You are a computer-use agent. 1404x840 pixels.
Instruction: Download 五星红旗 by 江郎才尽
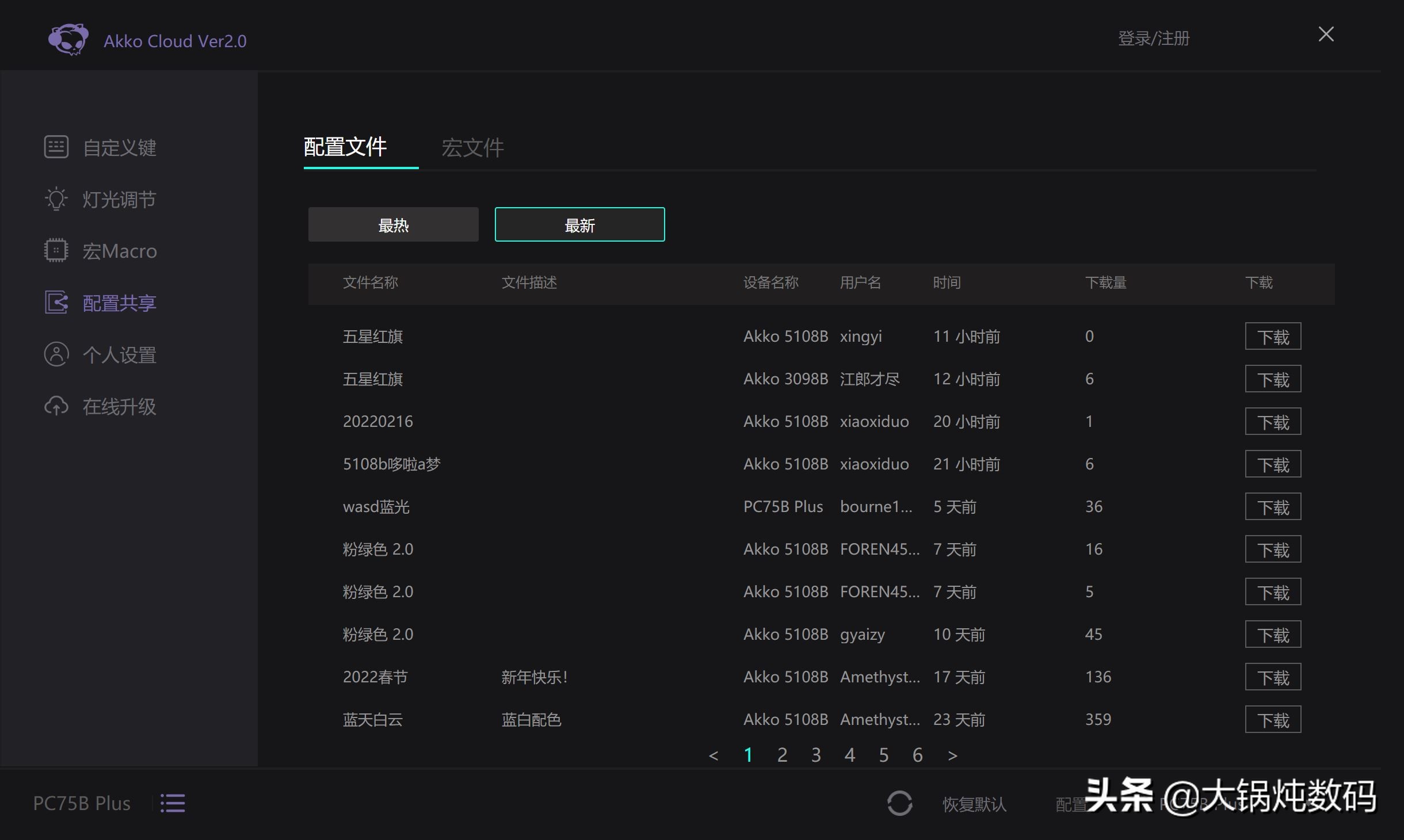pos(1273,379)
